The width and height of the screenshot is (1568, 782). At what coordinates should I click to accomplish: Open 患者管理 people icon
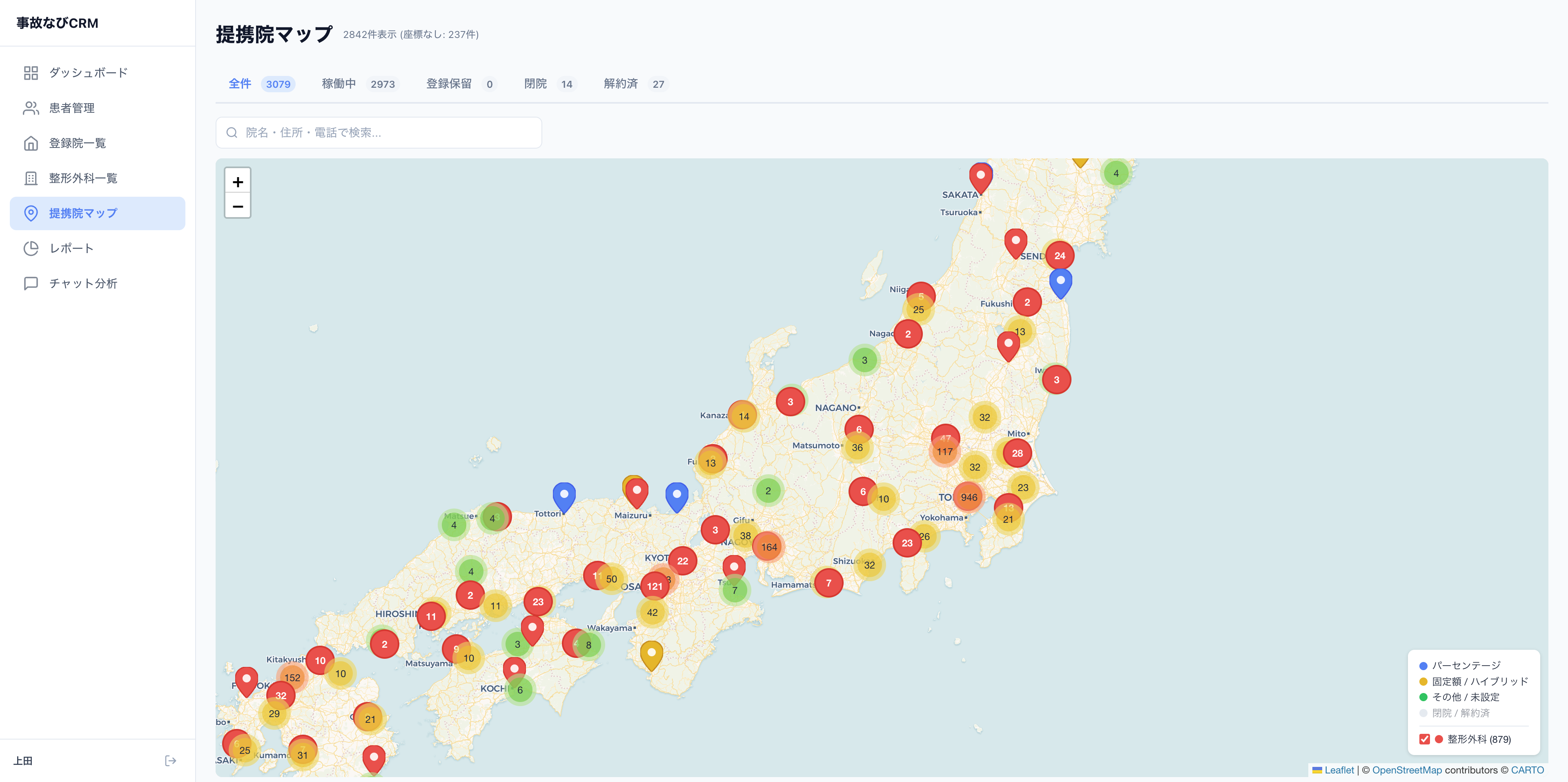click(x=31, y=108)
